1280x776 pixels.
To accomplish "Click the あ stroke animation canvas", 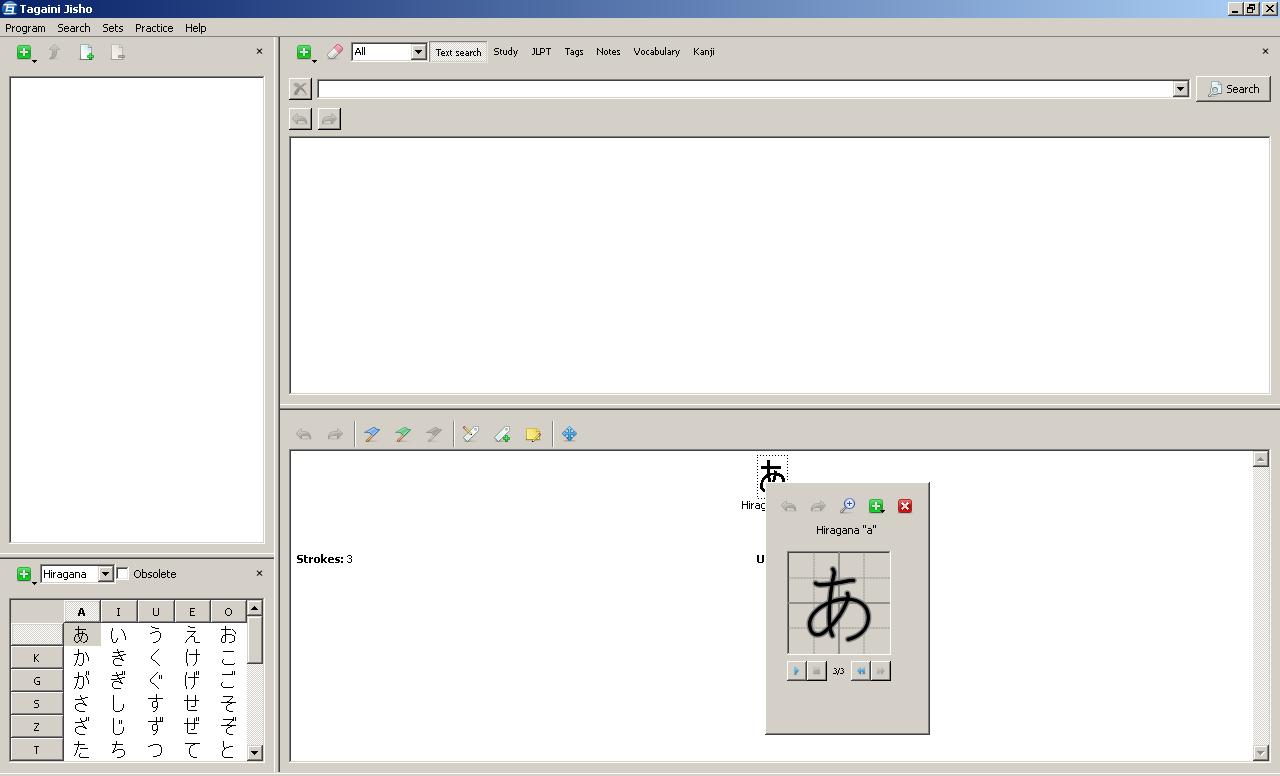I will 839,603.
